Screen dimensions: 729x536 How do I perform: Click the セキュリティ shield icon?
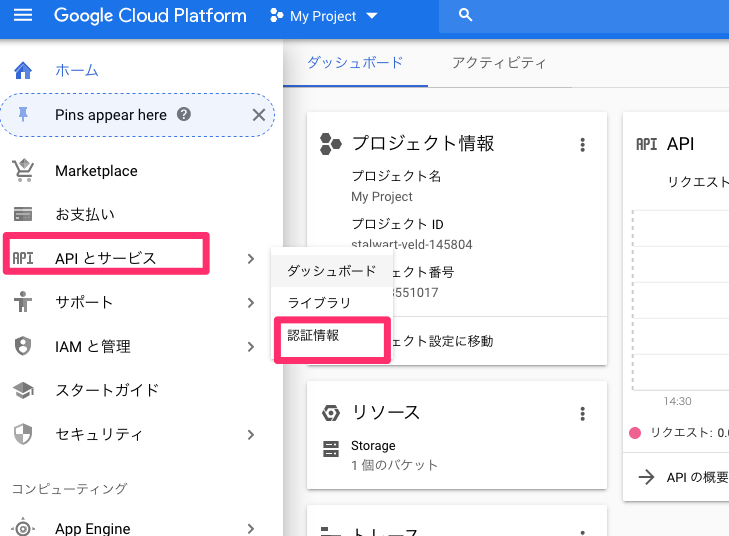23,434
